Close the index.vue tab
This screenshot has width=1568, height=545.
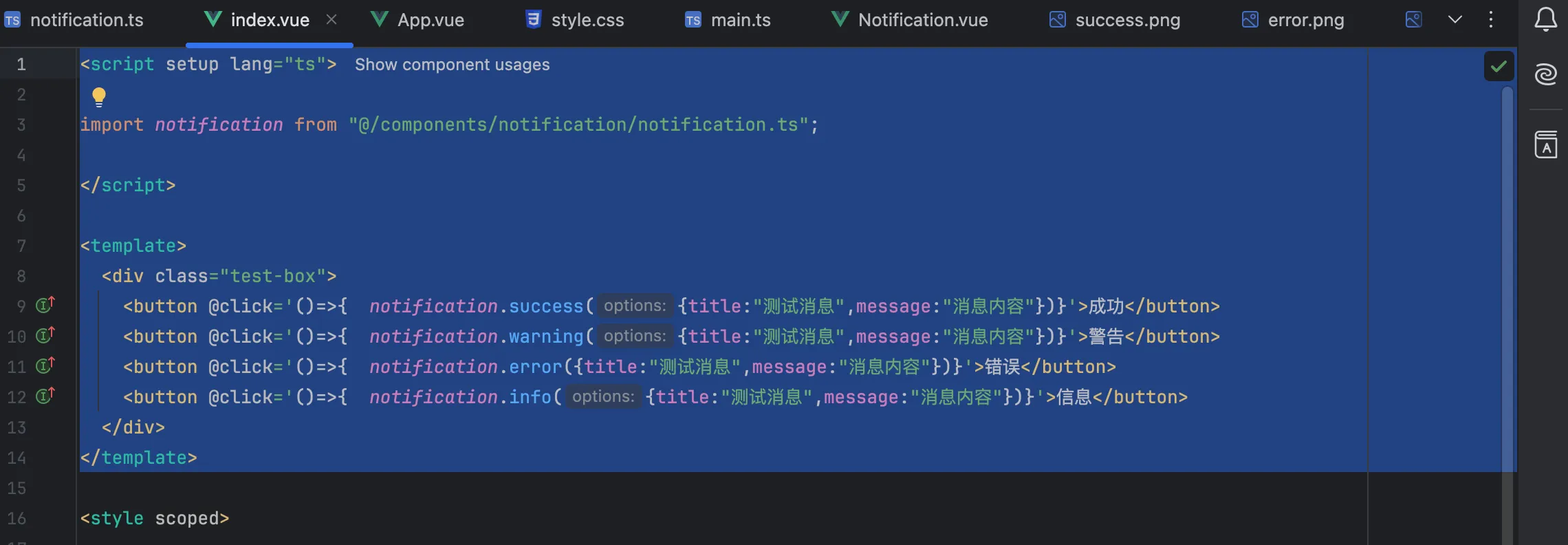(331, 19)
